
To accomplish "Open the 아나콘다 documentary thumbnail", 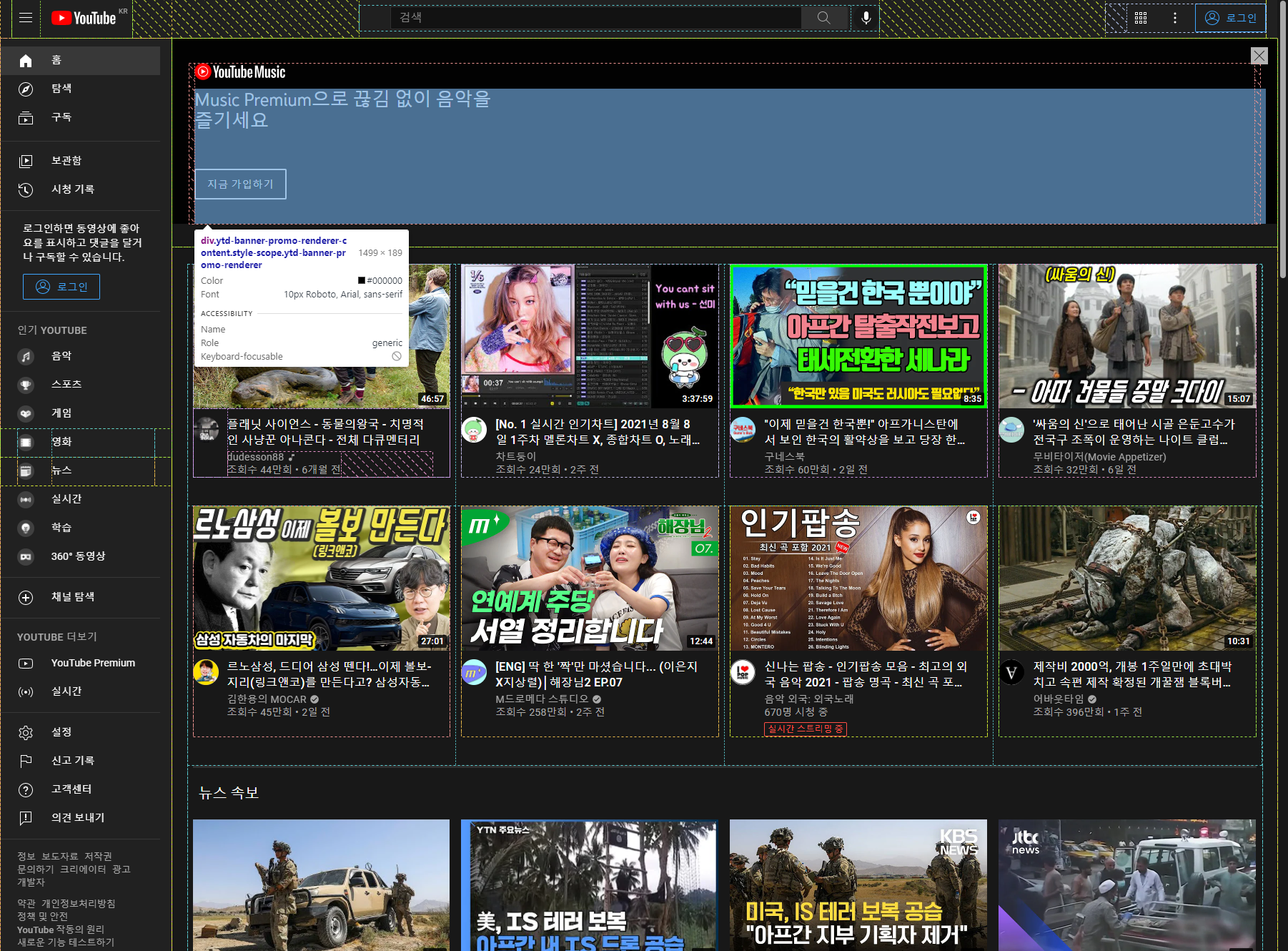I will [x=322, y=336].
